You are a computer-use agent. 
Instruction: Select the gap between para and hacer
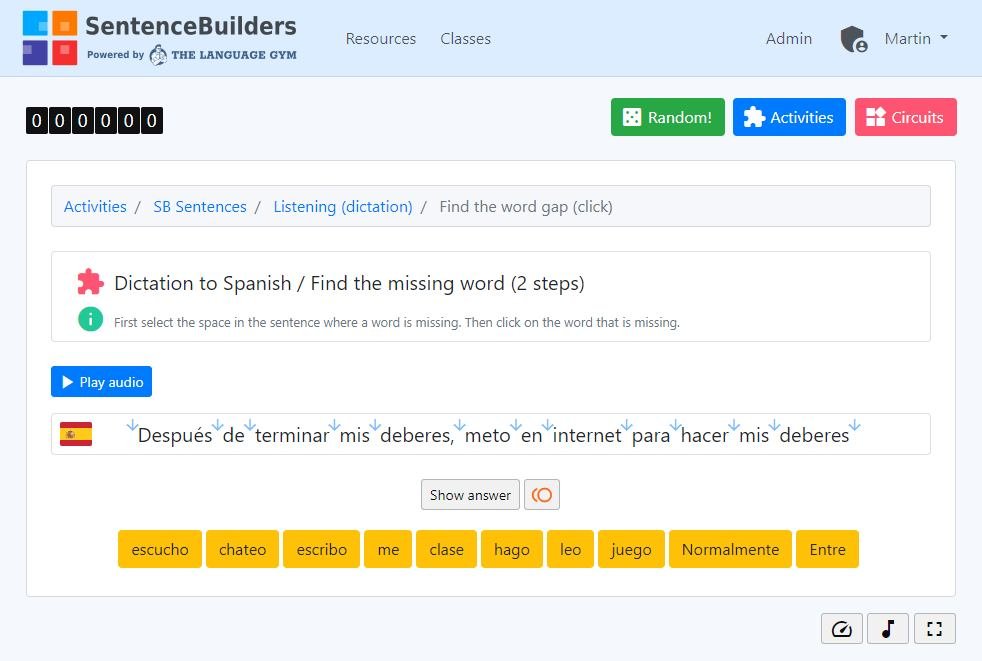[x=675, y=426]
